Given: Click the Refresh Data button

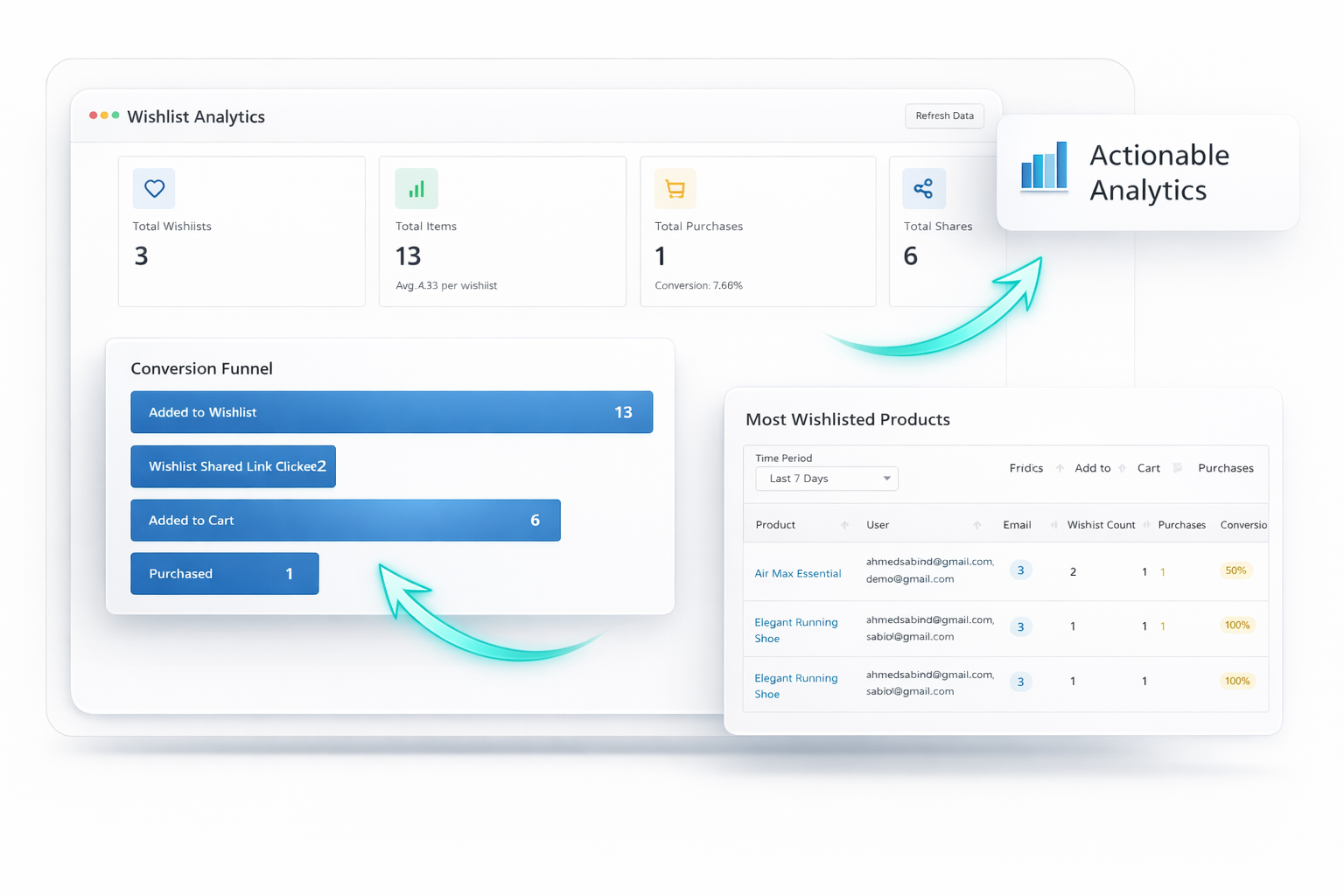Looking at the screenshot, I should tap(944, 115).
